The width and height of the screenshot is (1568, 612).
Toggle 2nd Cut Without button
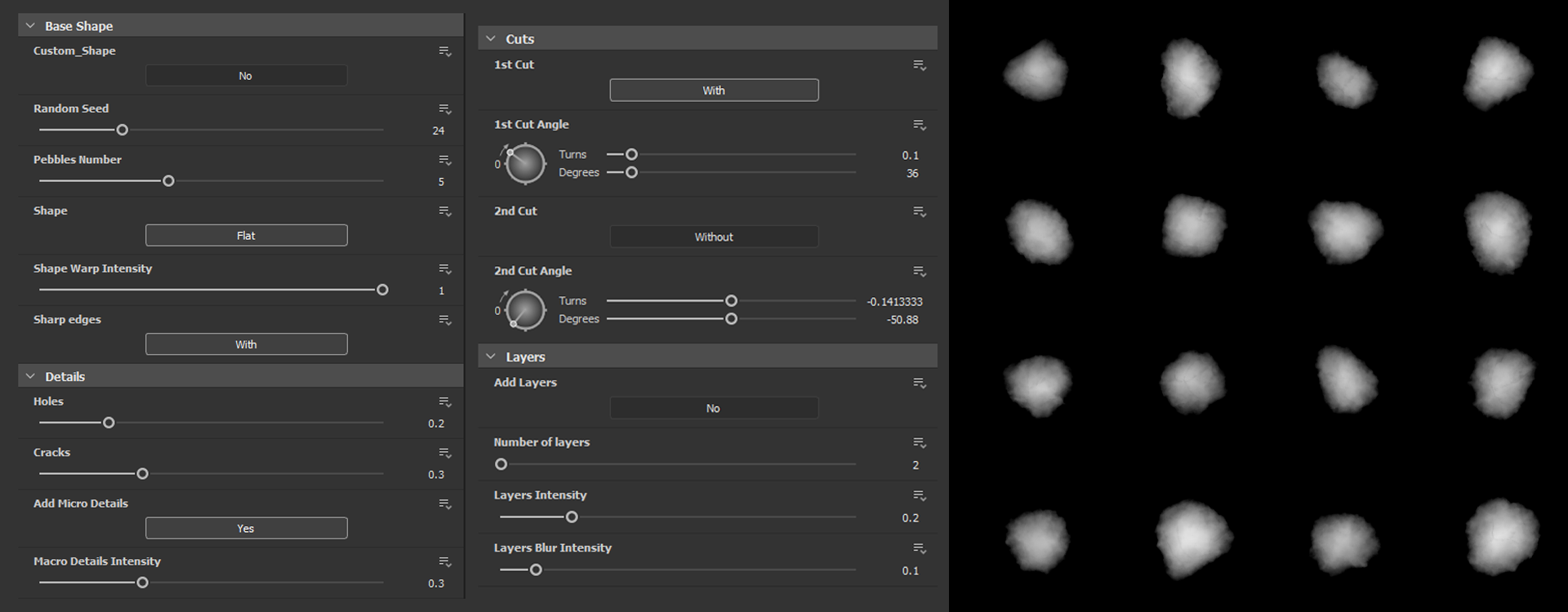click(714, 237)
